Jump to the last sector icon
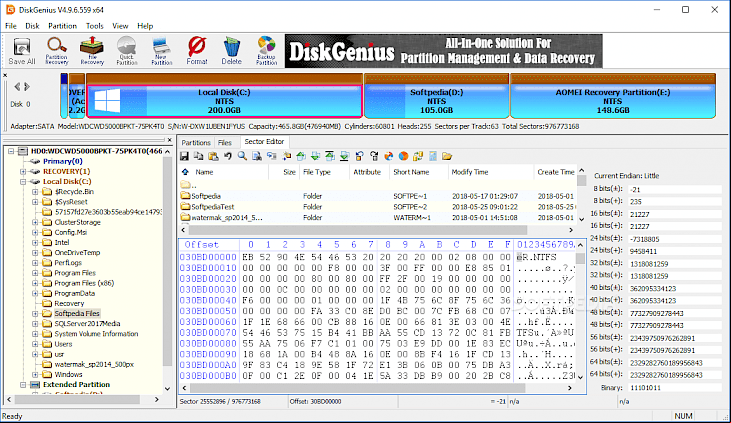This screenshot has height=423, width=731. point(345,156)
